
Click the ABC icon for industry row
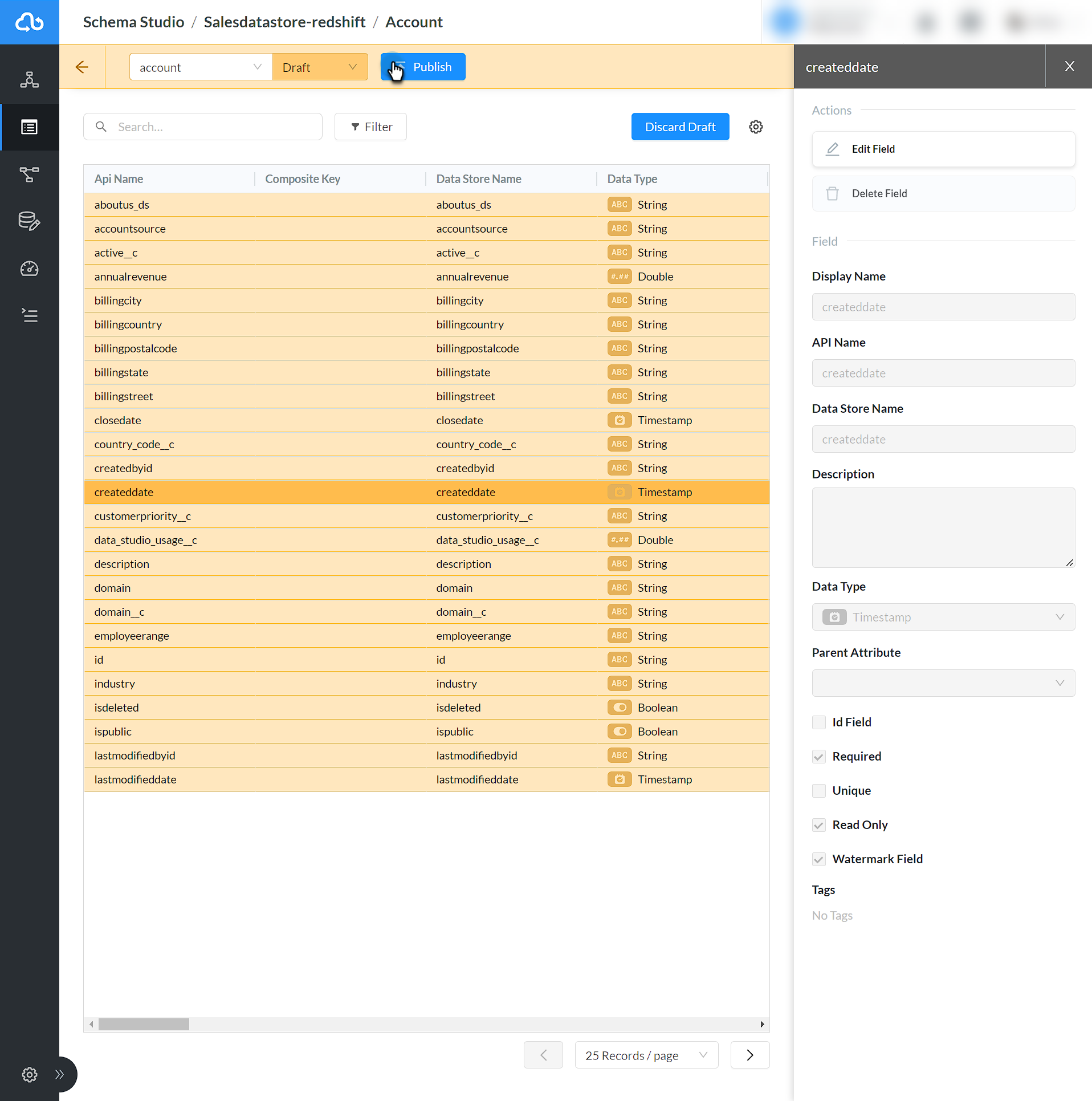(x=619, y=684)
